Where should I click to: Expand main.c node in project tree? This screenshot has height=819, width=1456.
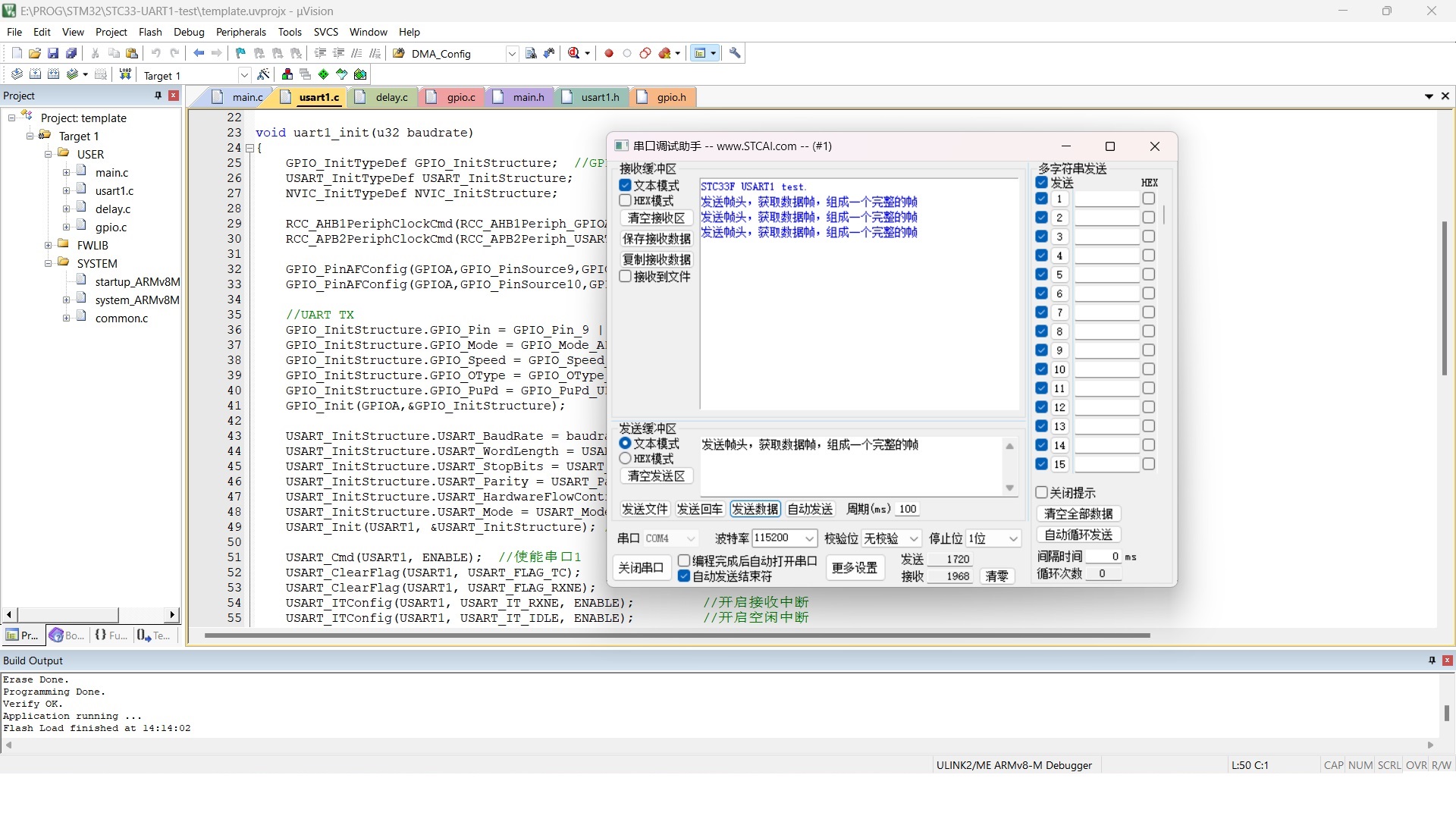click(66, 172)
